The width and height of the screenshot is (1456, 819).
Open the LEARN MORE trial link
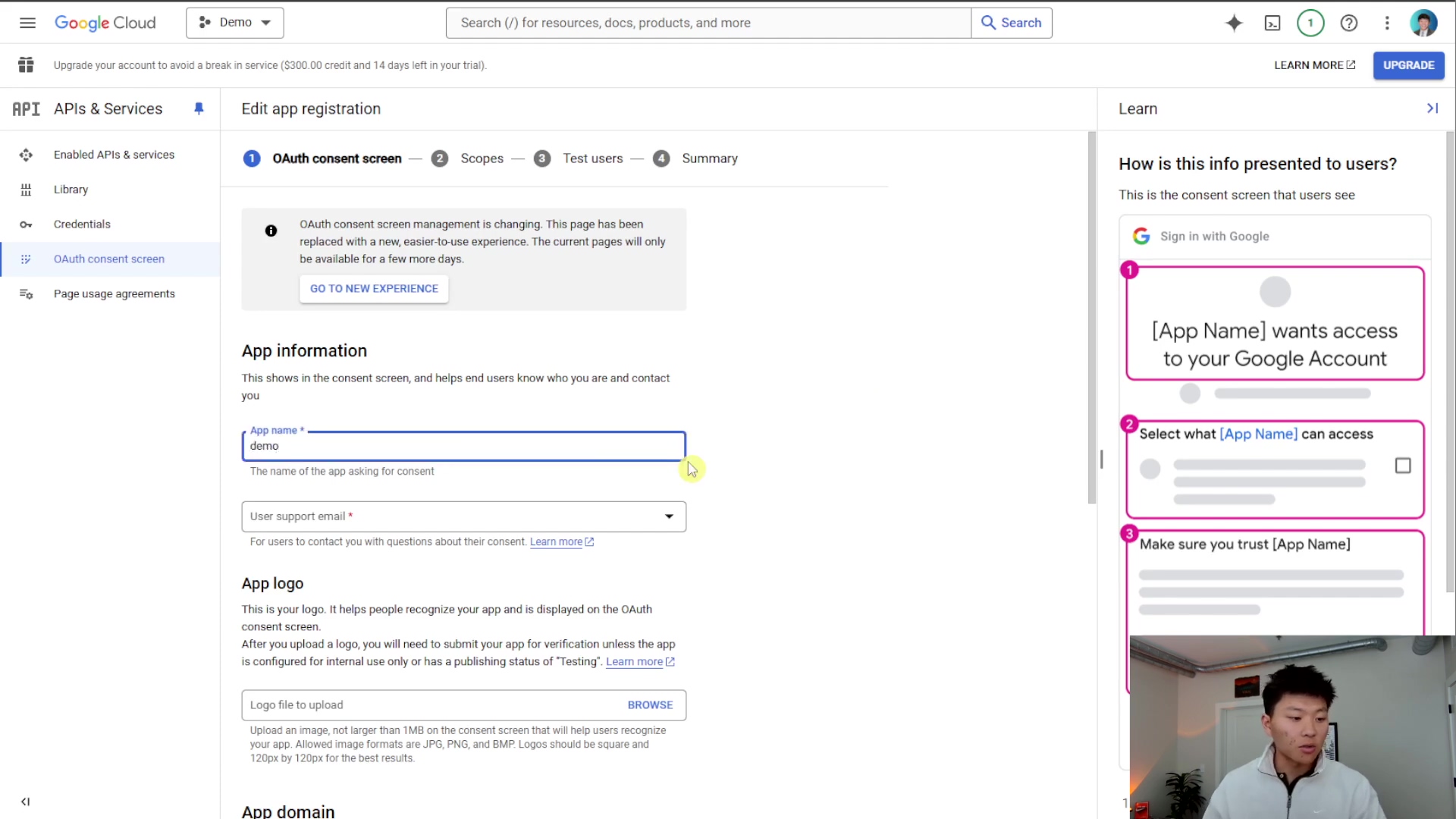pyautogui.click(x=1314, y=65)
